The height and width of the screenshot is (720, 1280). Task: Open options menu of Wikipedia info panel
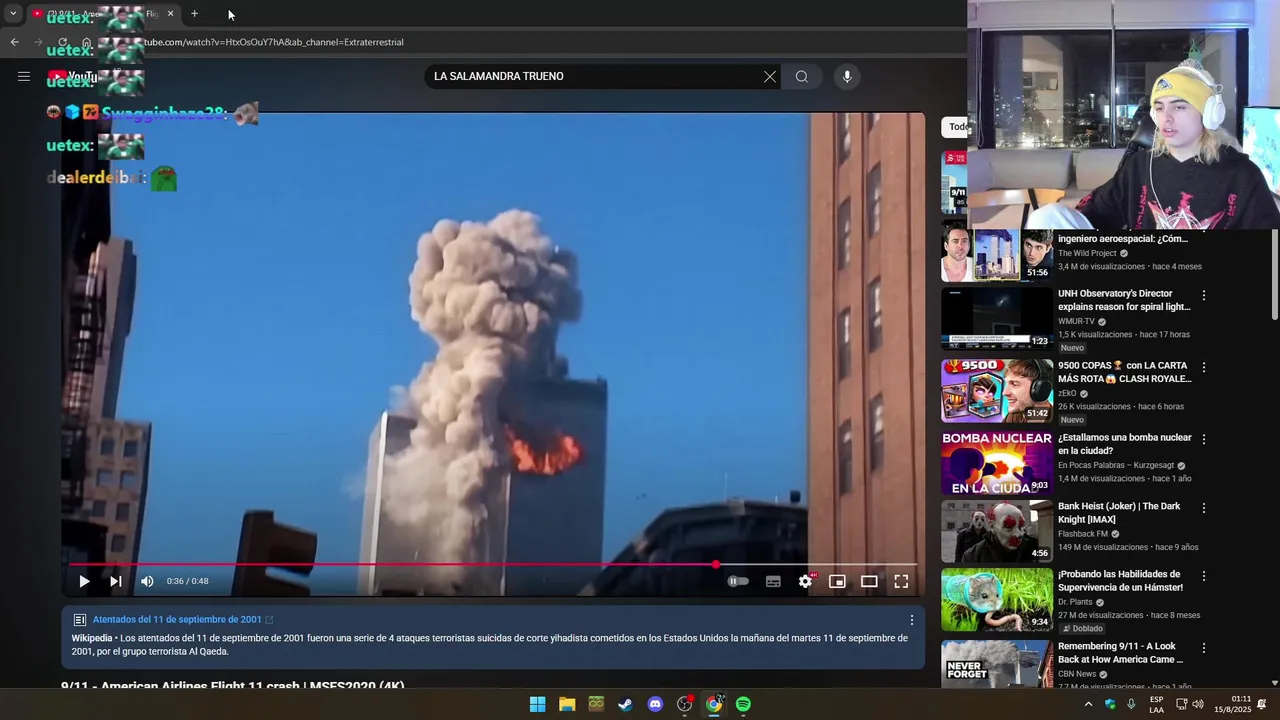coord(911,620)
